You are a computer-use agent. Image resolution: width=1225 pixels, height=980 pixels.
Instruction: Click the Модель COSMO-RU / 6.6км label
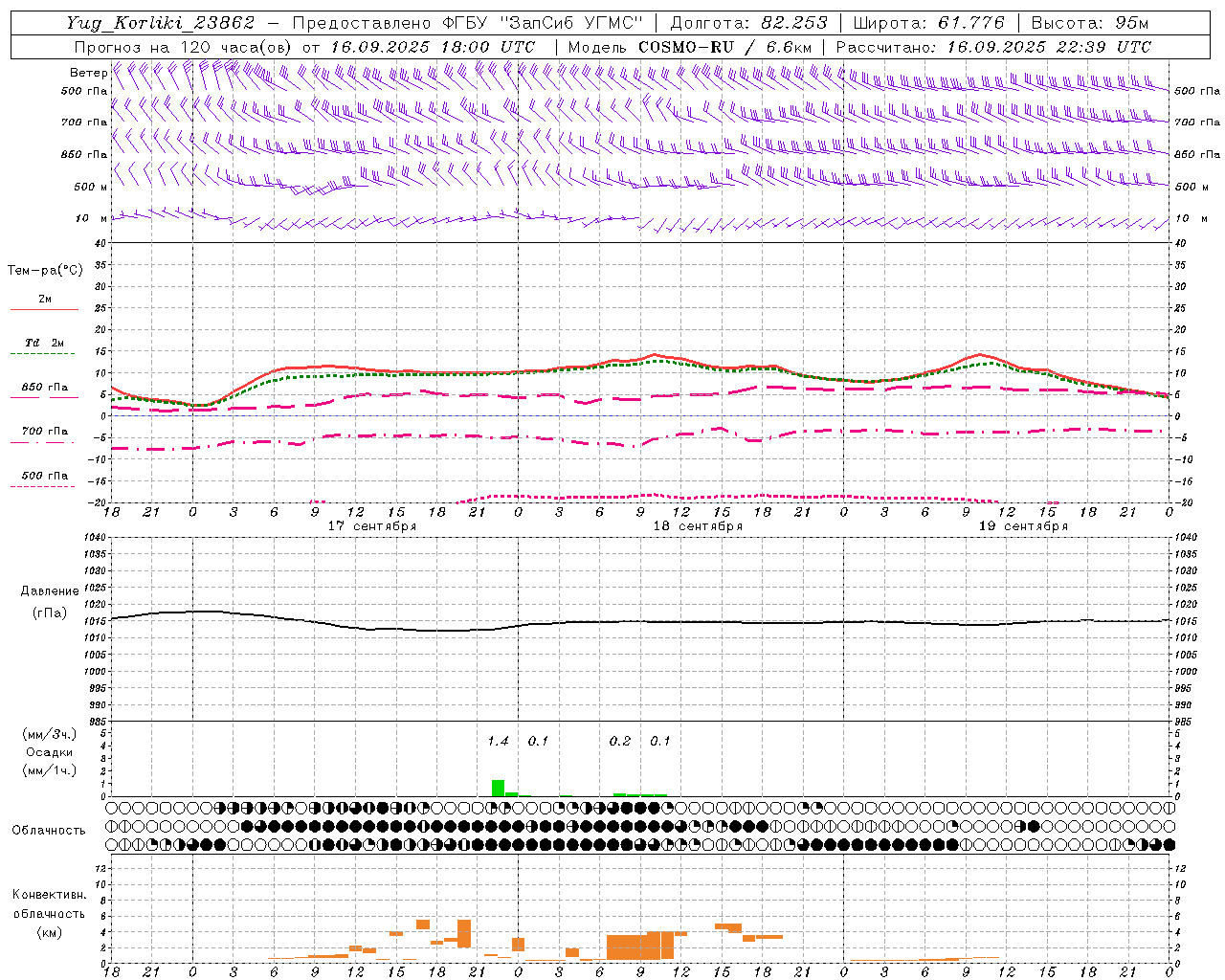pos(690,47)
